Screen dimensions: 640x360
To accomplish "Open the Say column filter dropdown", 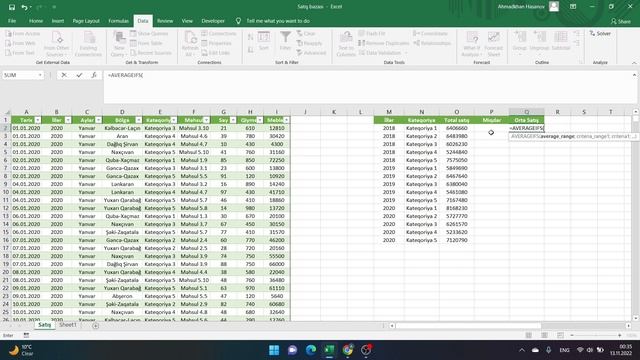I will (233, 120).
